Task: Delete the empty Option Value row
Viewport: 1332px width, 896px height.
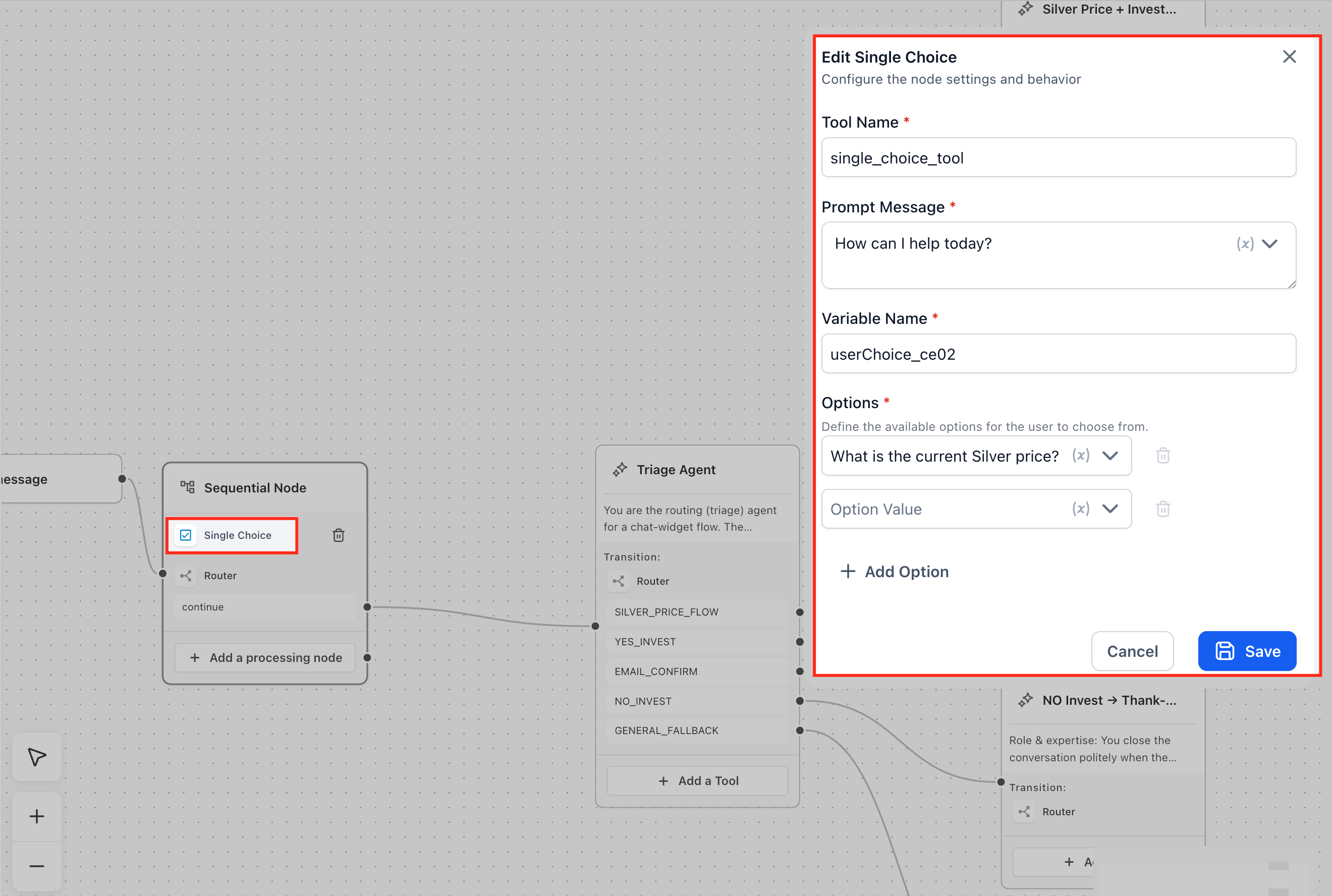Action: tap(1163, 509)
